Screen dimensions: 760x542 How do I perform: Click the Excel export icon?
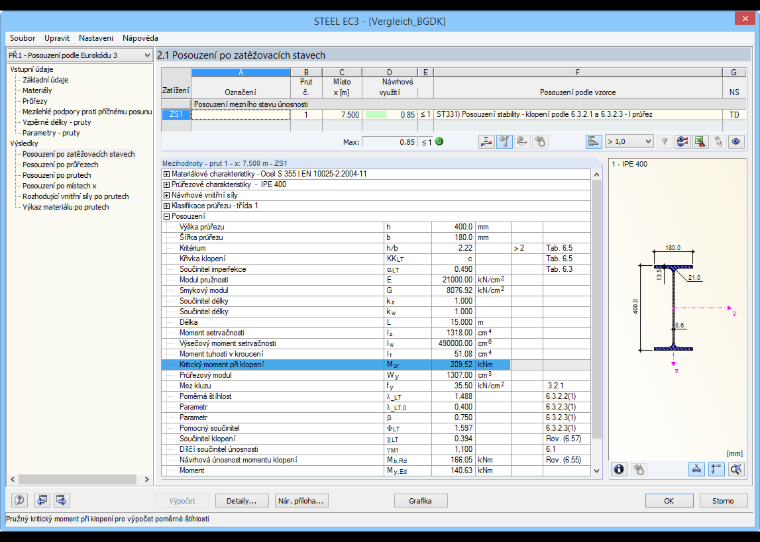(x=700, y=142)
